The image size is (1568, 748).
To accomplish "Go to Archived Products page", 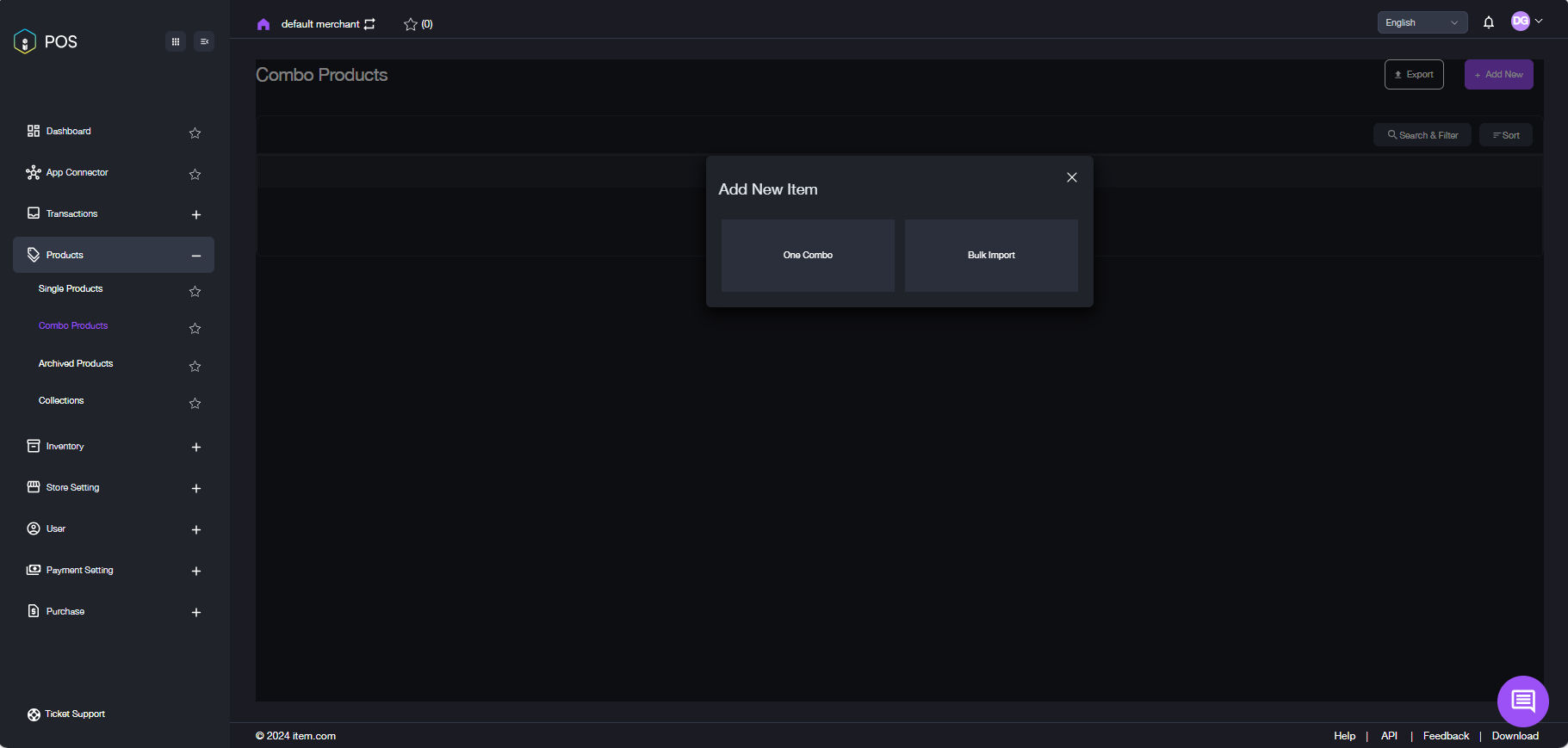I will pyautogui.click(x=76, y=364).
